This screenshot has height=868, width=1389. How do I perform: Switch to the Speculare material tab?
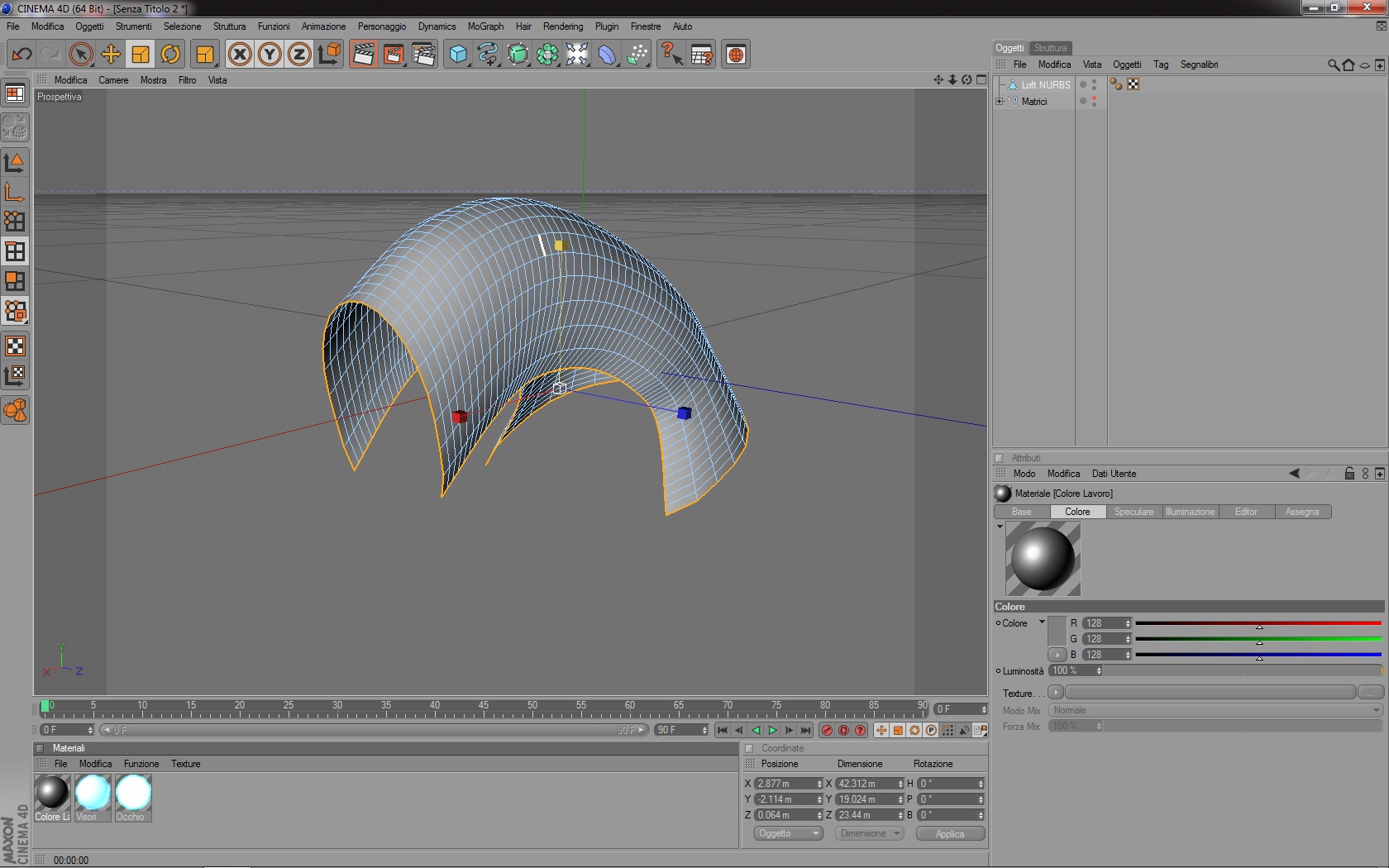coord(1134,512)
